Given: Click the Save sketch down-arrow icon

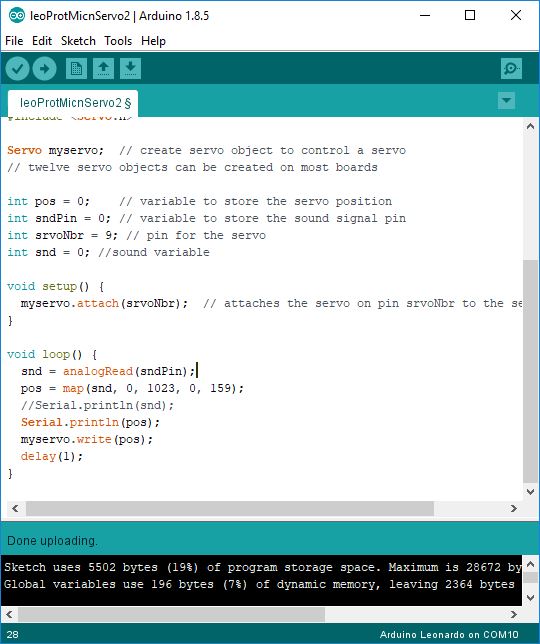Looking at the screenshot, I should (x=131, y=68).
